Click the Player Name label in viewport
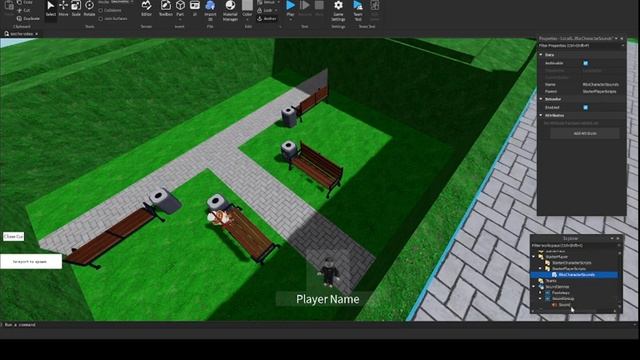This screenshot has width=640, height=360. click(x=328, y=299)
